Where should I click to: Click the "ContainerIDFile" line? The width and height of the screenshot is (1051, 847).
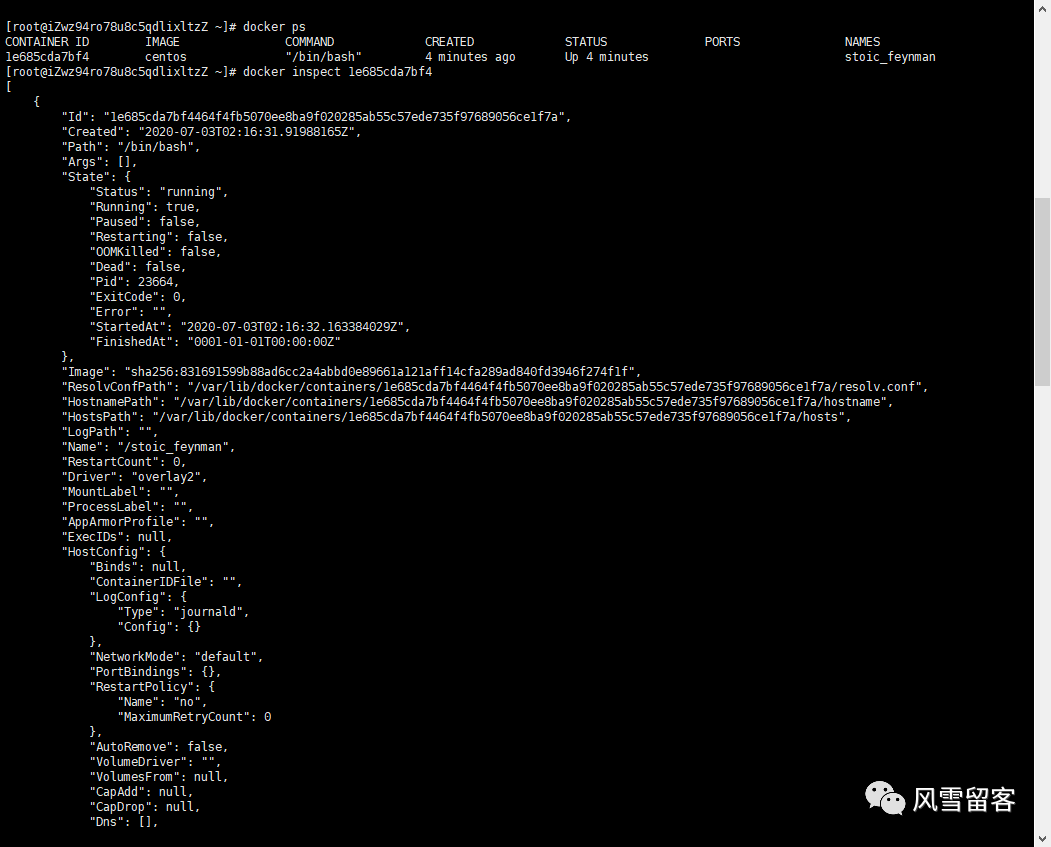pyautogui.click(x=166, y=582)
